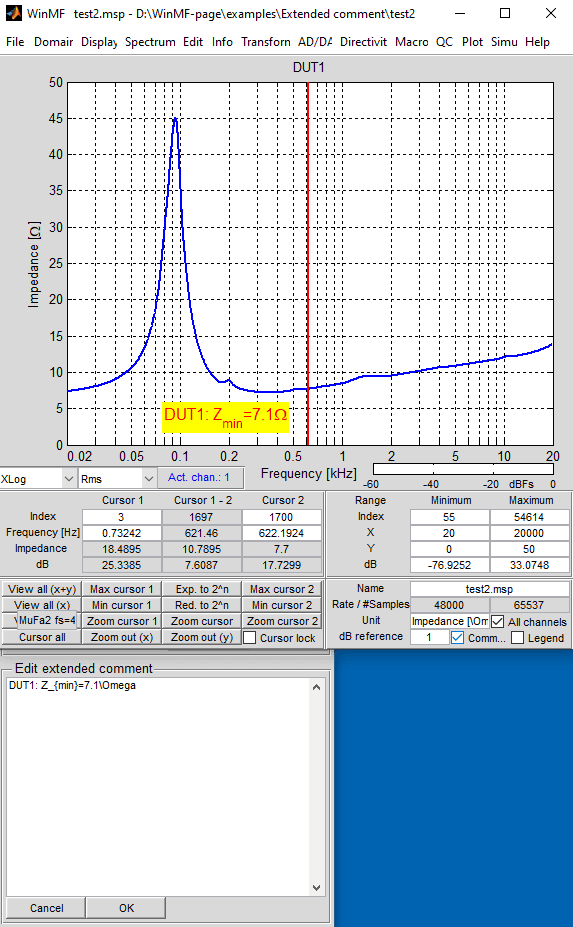The image size is (573, 927).
Task: Click scrollbar down arrow in comment box
Action: 316,887
